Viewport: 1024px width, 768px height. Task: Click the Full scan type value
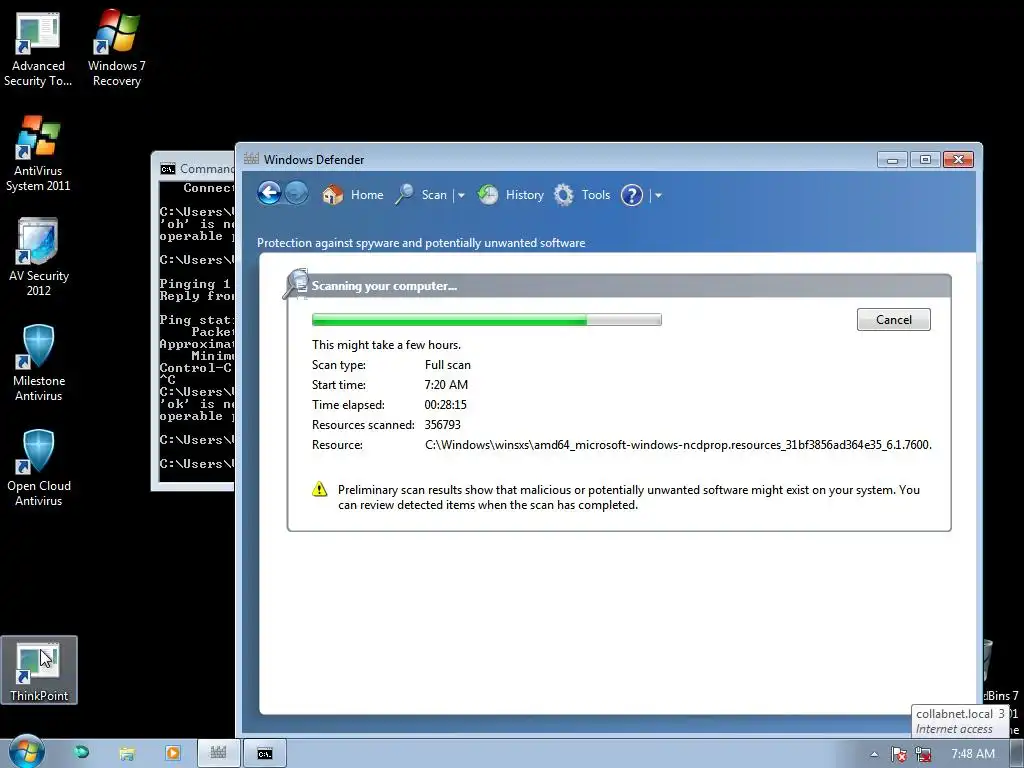coord(447,365)
